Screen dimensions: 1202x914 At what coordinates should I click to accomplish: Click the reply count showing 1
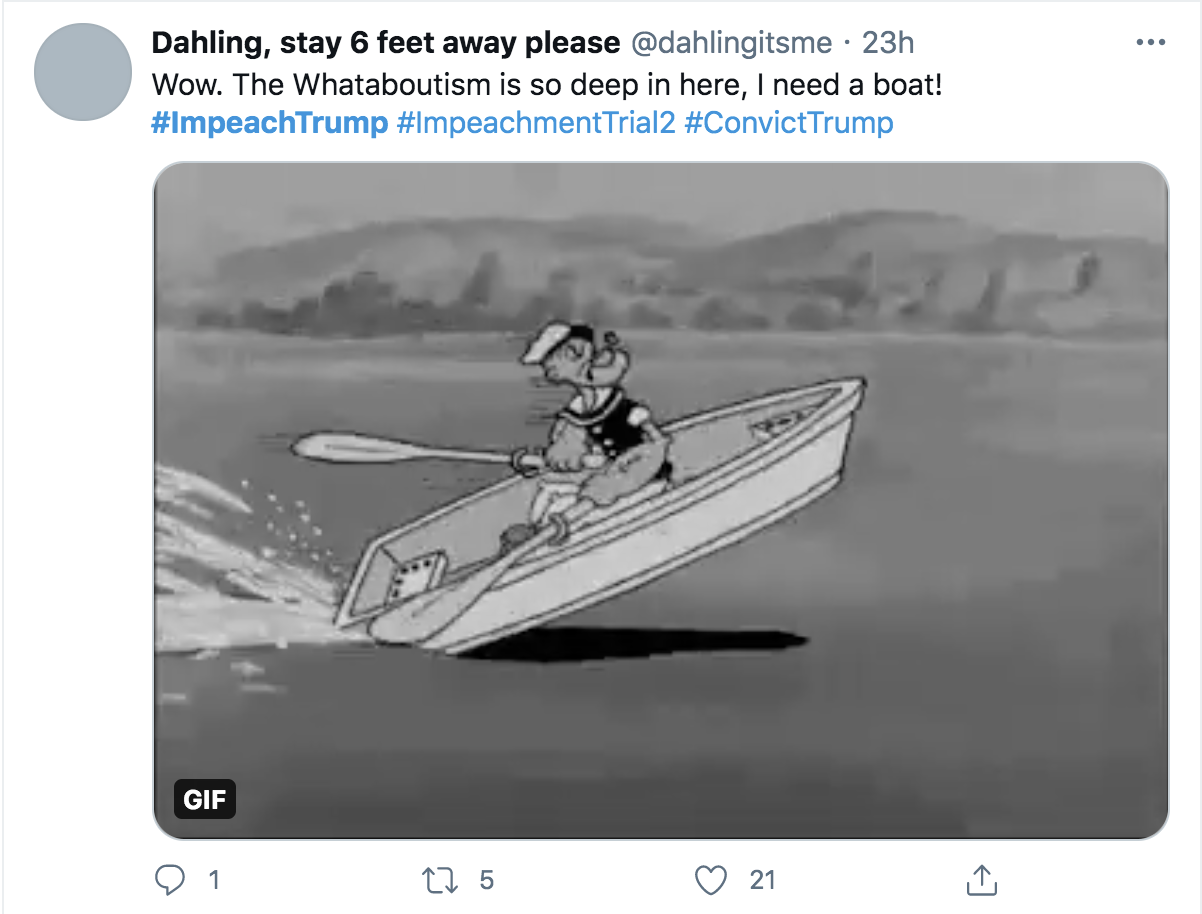[212, 880]
